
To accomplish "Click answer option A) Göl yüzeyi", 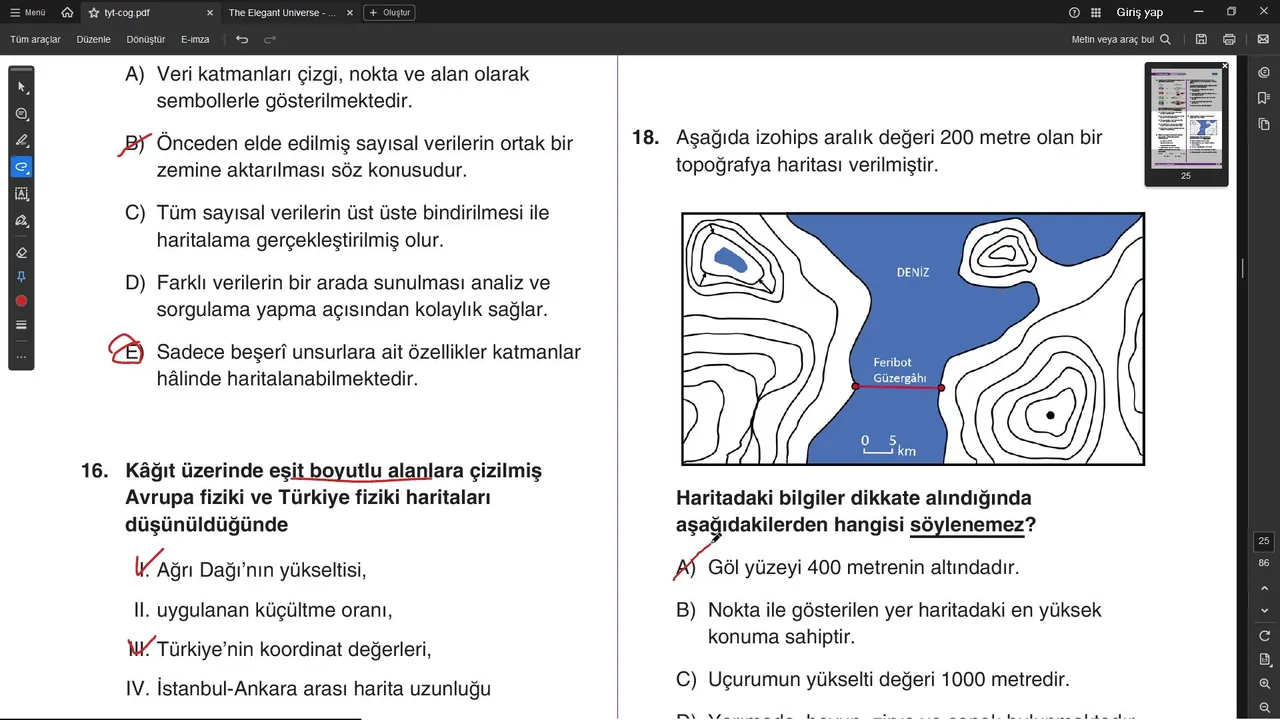I will click(848, 567).
